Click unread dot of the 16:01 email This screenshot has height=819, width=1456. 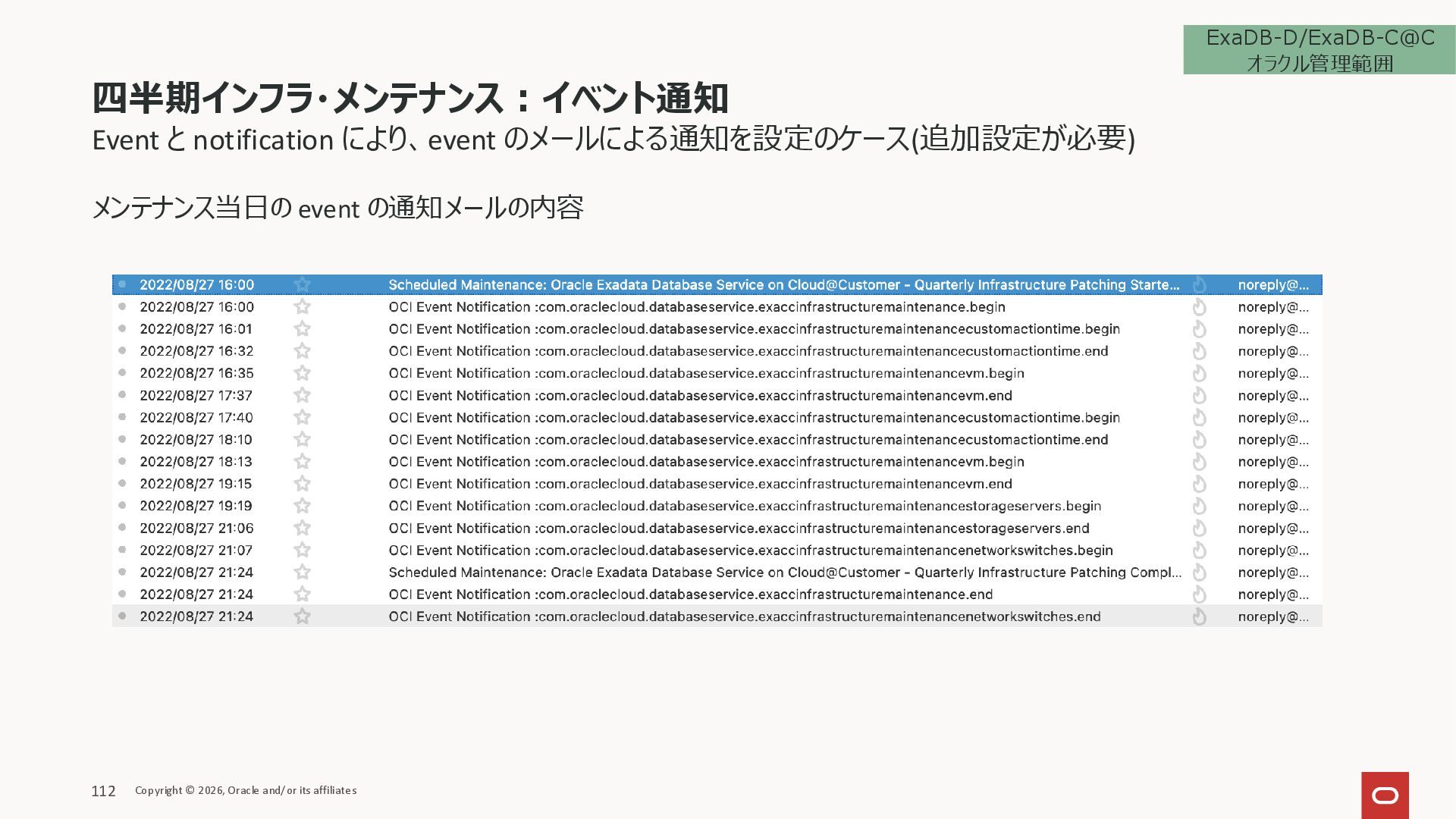point(122,328)
